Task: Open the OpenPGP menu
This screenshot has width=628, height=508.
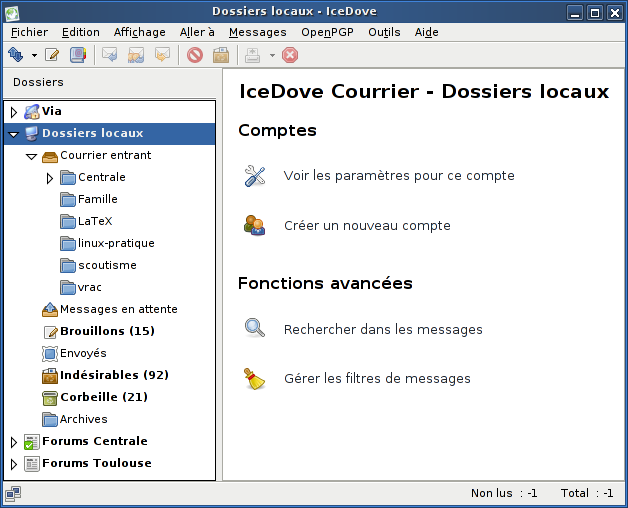Action: tap(327, 32)
